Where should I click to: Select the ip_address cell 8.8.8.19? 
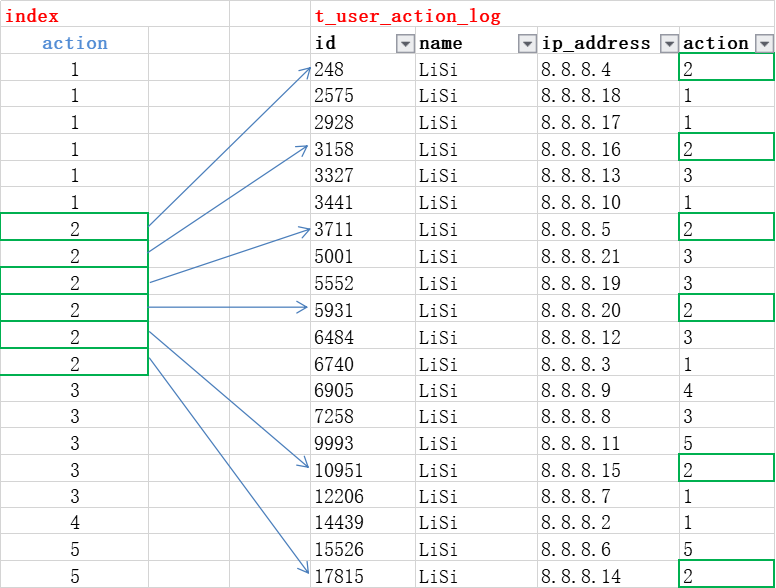pyautogui.click(x=608, y=282)
